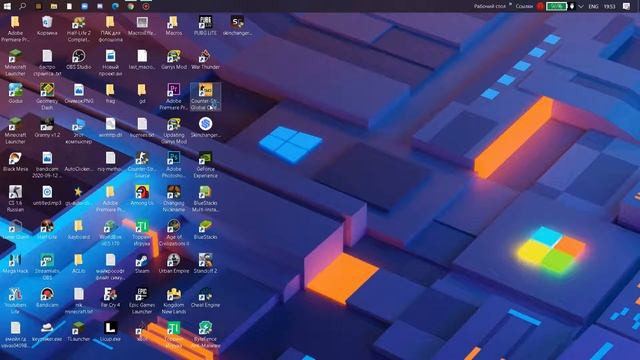Viewport: 640px width, 360px height.
Task: Expand the hidden tray icons chevron
Action: [x=580, y=6]
